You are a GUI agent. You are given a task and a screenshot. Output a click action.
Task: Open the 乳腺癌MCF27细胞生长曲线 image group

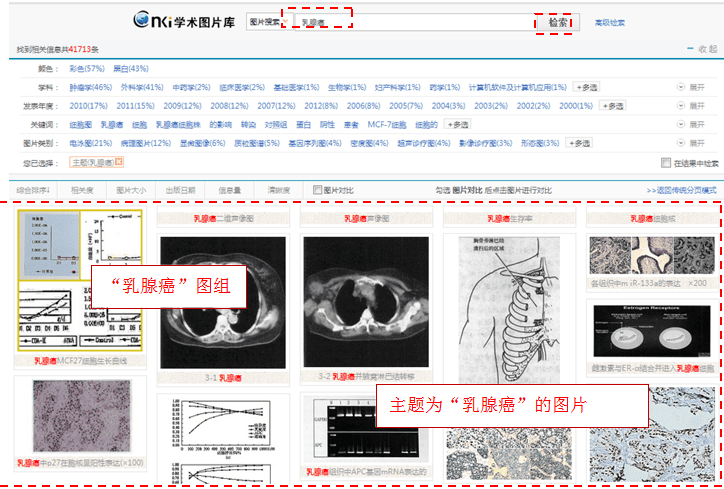coord(79,280)
